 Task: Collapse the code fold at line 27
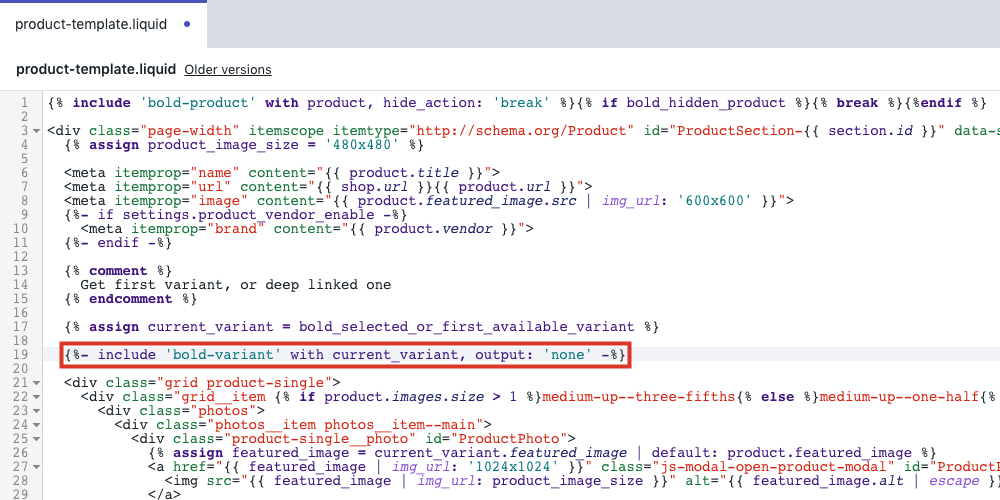click(x=36, y=467)
